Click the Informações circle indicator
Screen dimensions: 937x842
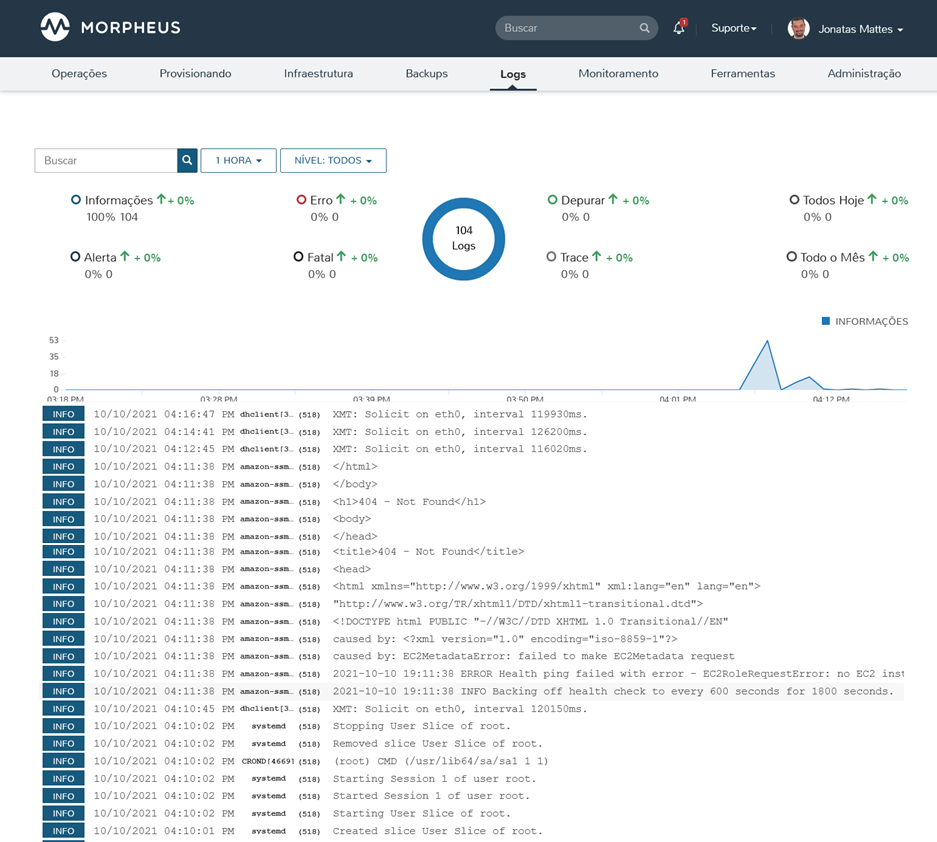[76, 200]
